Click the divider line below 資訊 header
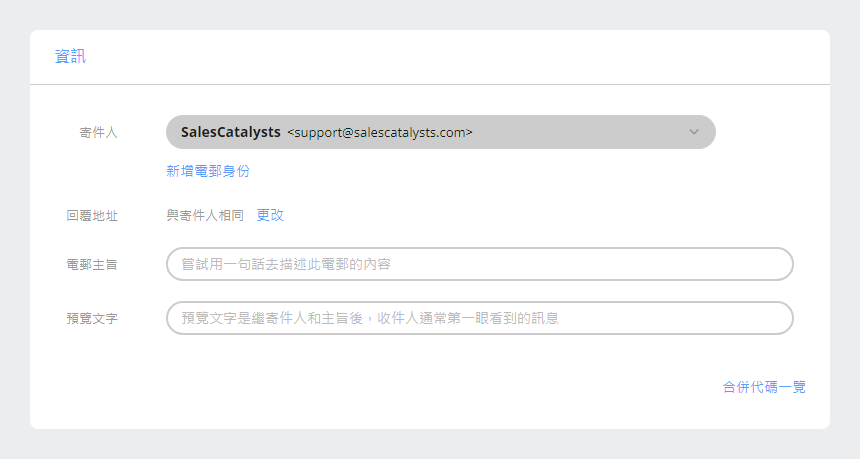 [430, 85]
